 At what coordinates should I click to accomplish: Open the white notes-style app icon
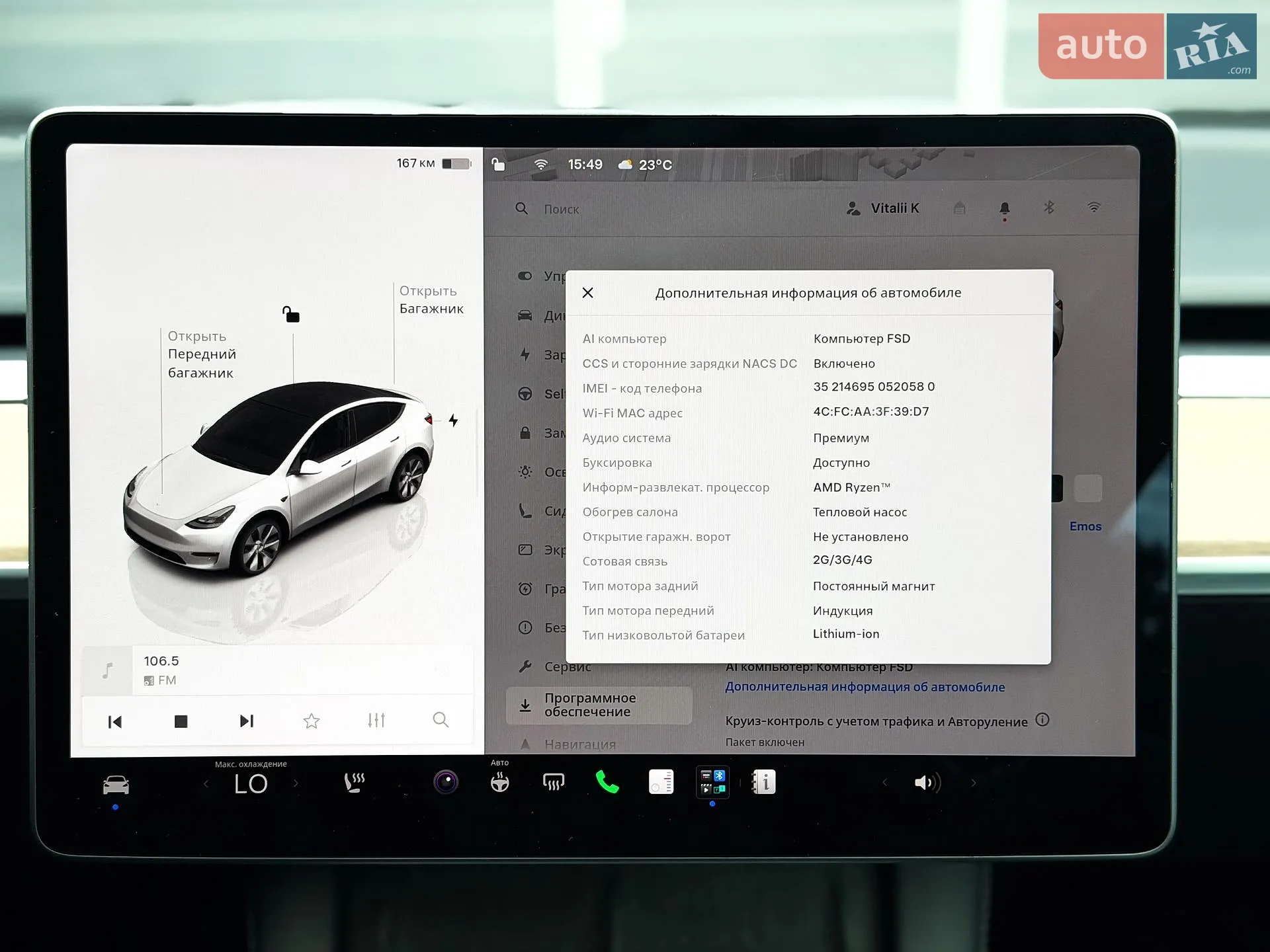pos(661,781)
